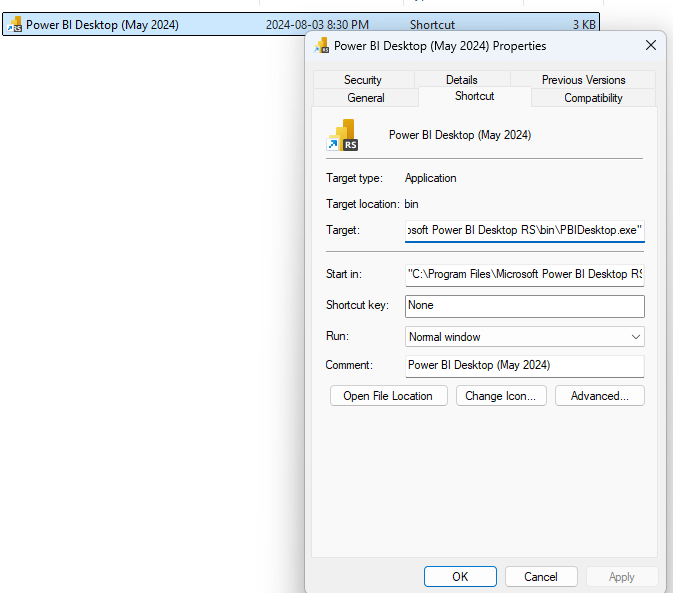Switch to the Details tab
The height and width of the screenshot is (593, 673).
point(461,80)
